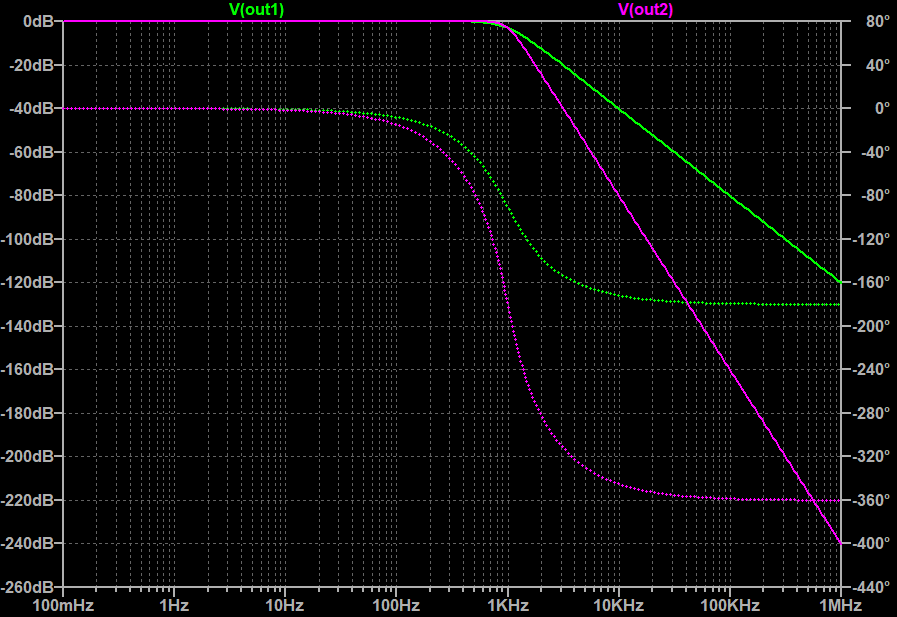Click the -60dB magnitude axis label
Image resolution: width=897 pixels, height=617 pixels.
pos(31,152)
